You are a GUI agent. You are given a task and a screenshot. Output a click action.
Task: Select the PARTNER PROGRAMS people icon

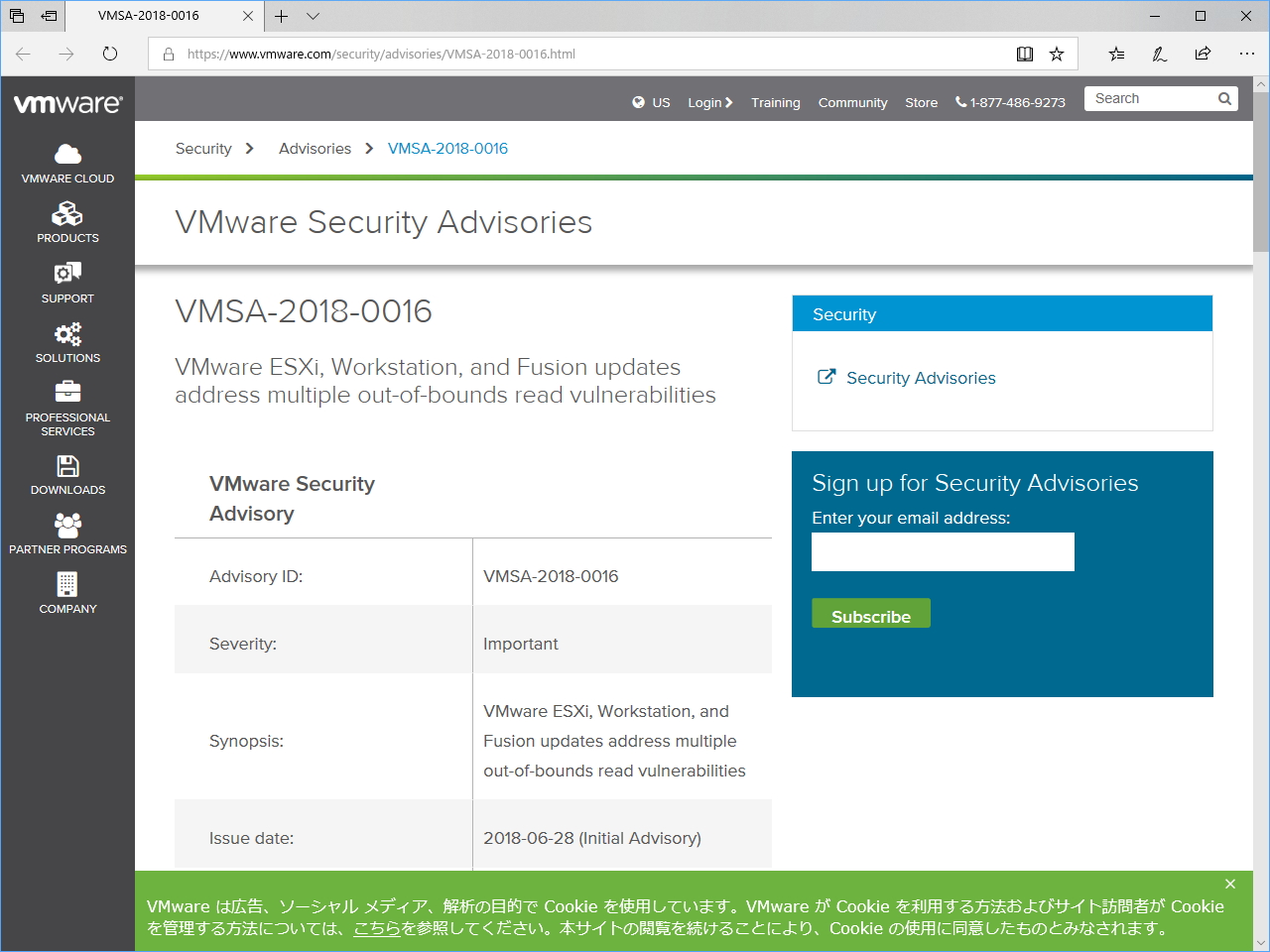pos(67,525)
